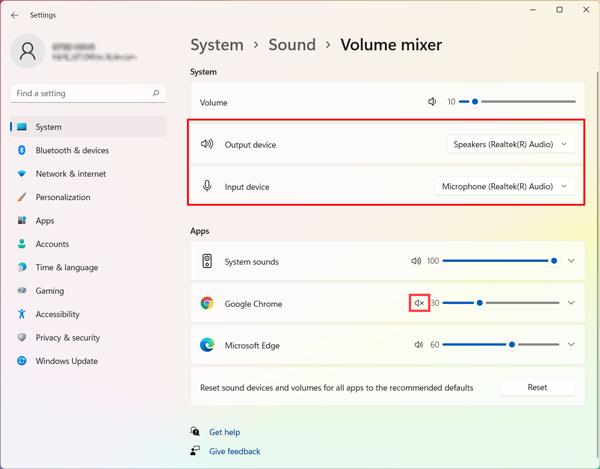The height and width of the screenshot is (469, 600).
Task: Expand the Google Chrome row chevron
Action: coord(571,303)
